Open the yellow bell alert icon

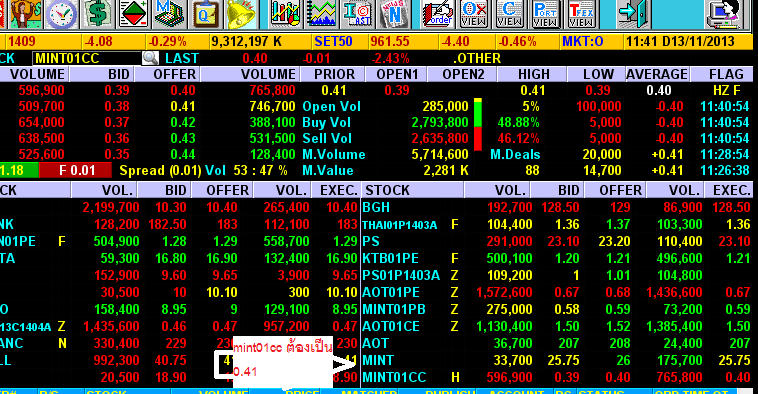(240, 14)
